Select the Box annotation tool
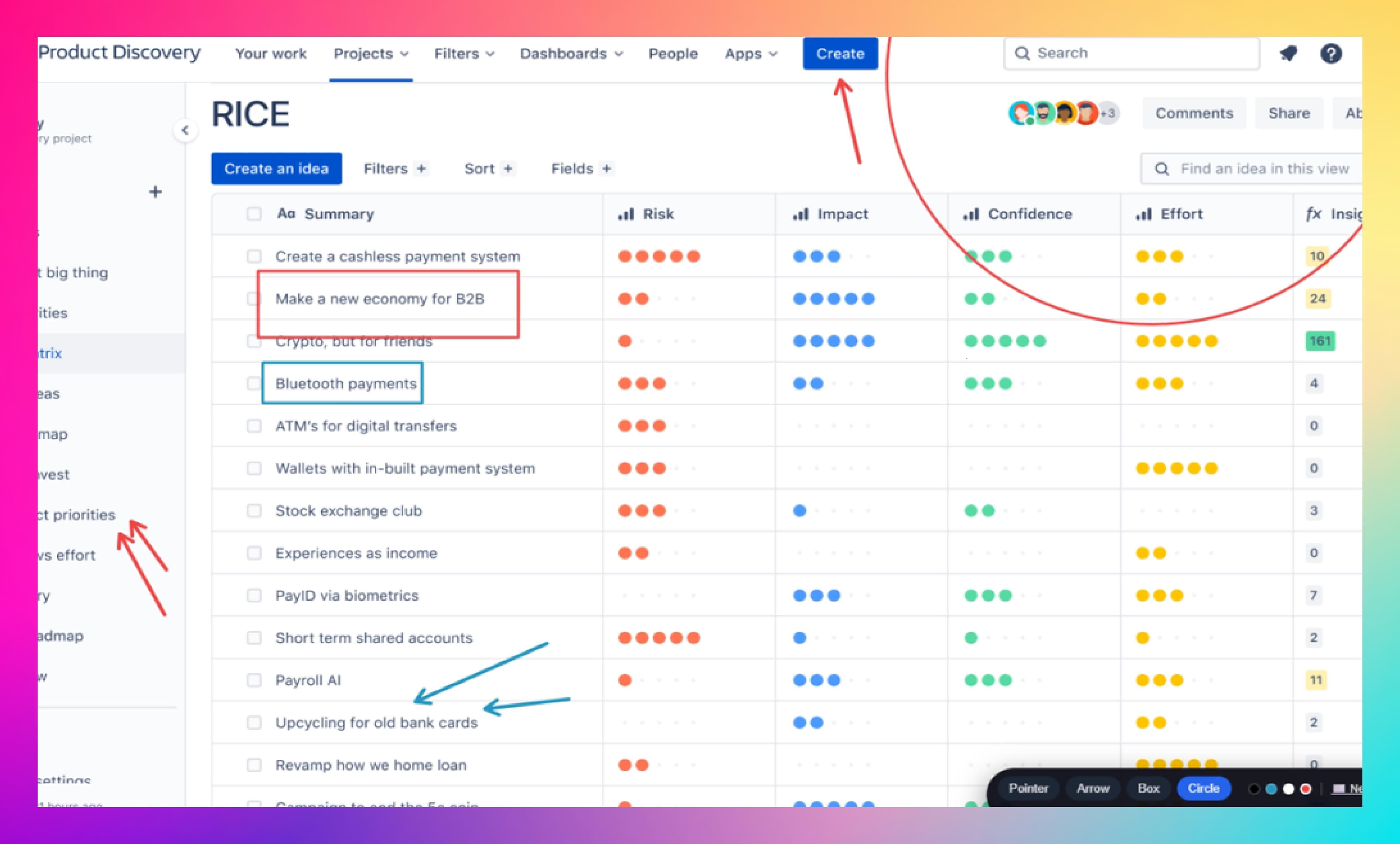1400x844 pixels. 1148,788
